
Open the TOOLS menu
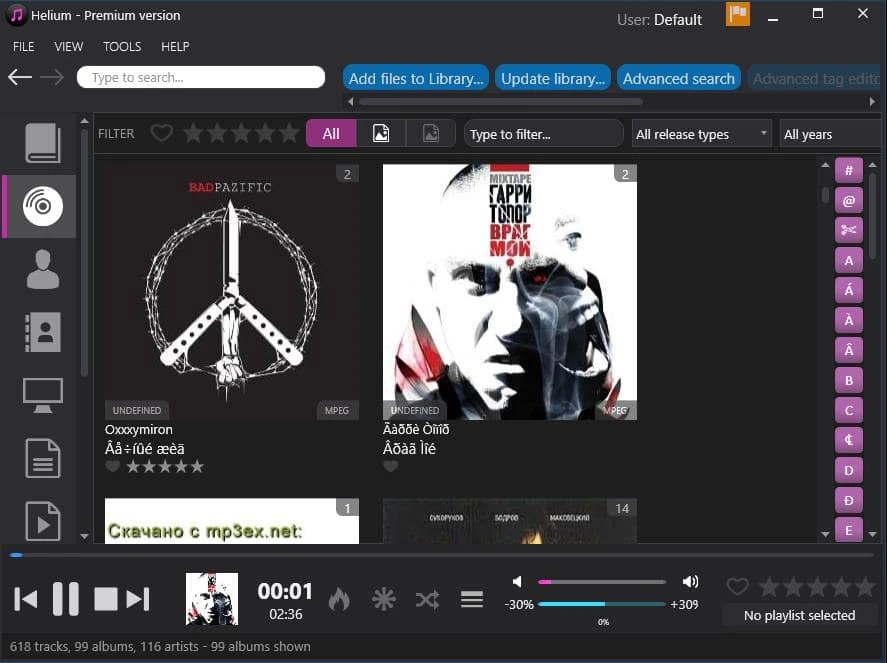pyautogui.click(x=122, y=46)
